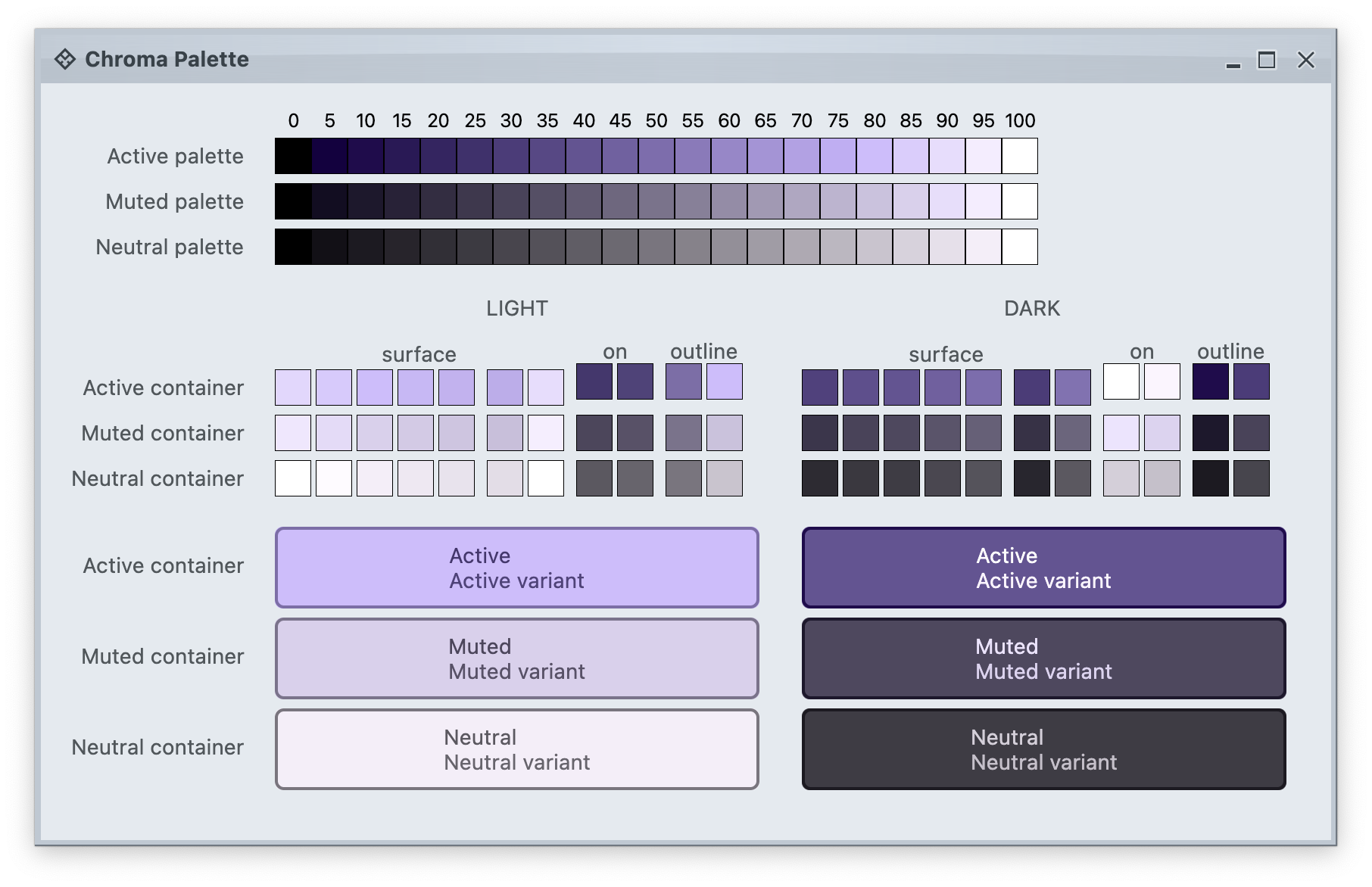Pick Neutral palette swatch at tone 85
The image size is (1372, 887).
click(911, 247)
